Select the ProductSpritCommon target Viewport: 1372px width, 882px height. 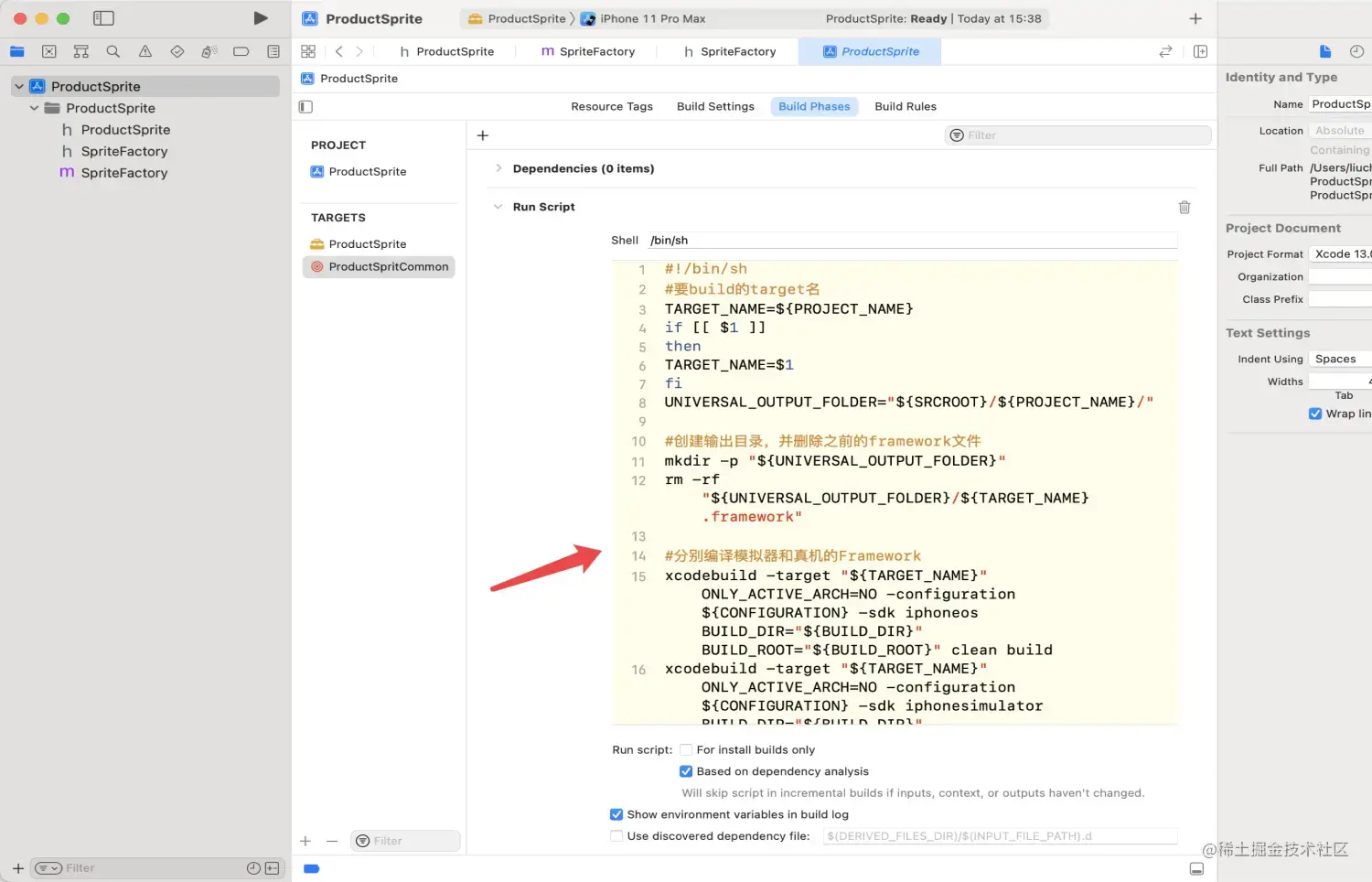379,266
